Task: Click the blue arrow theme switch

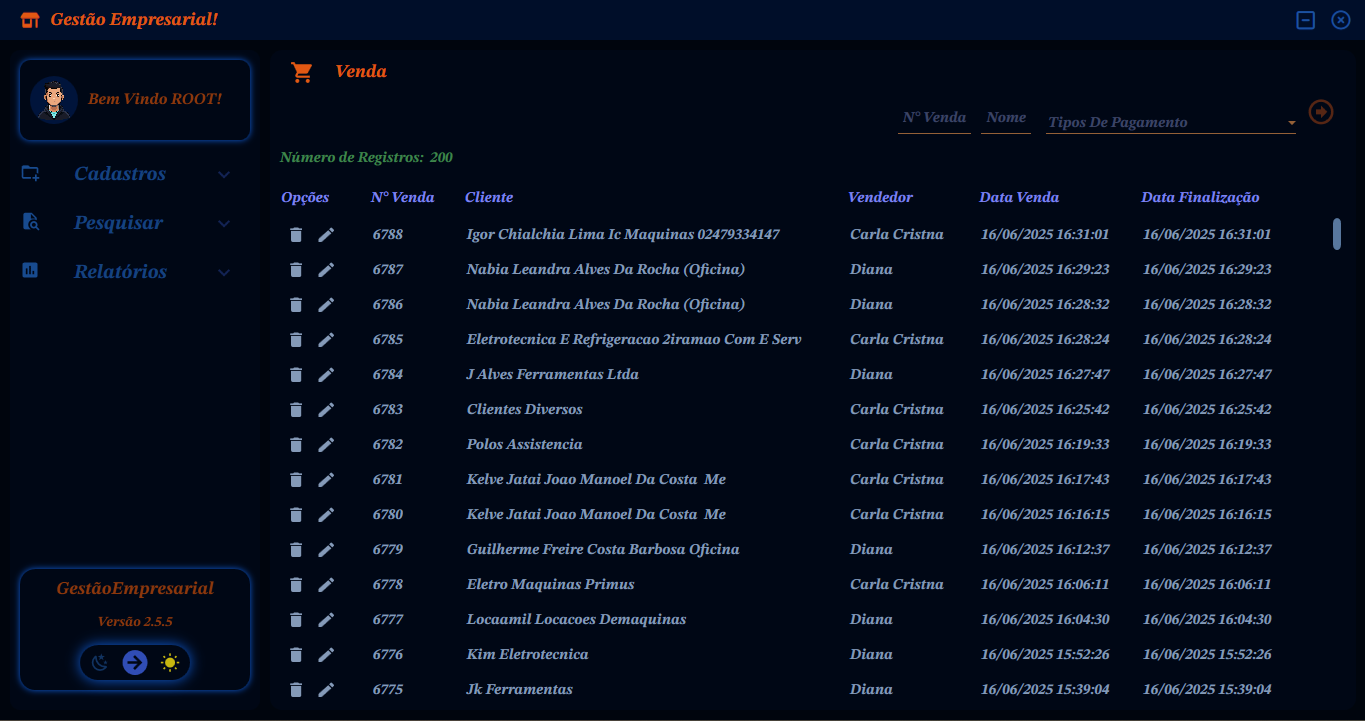Action: 135,662
